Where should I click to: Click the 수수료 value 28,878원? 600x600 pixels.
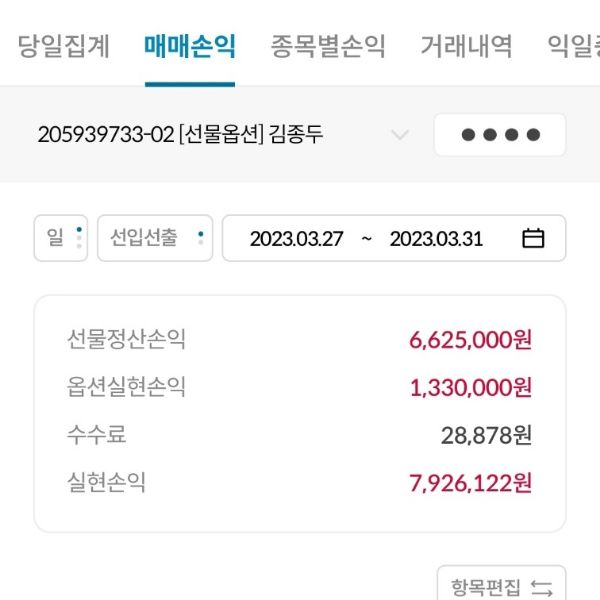click(486, 435)
